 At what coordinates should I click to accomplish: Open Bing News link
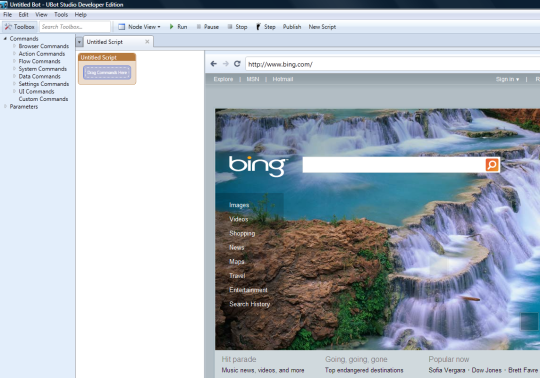click(237, 247)
